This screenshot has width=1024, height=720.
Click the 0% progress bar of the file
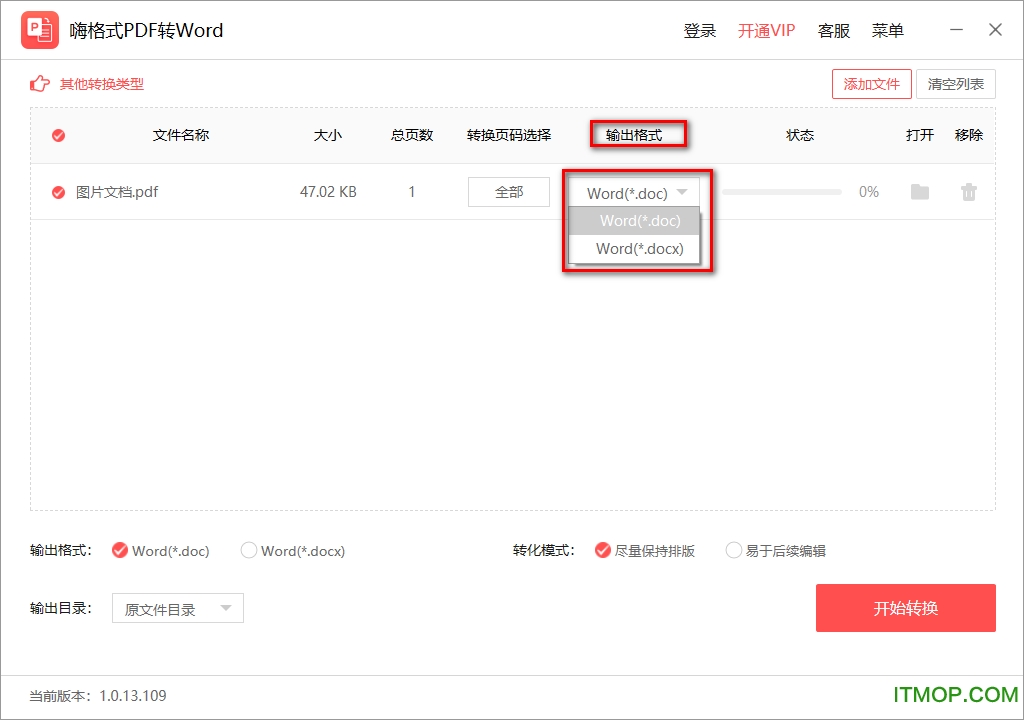(x=781, y=192)
